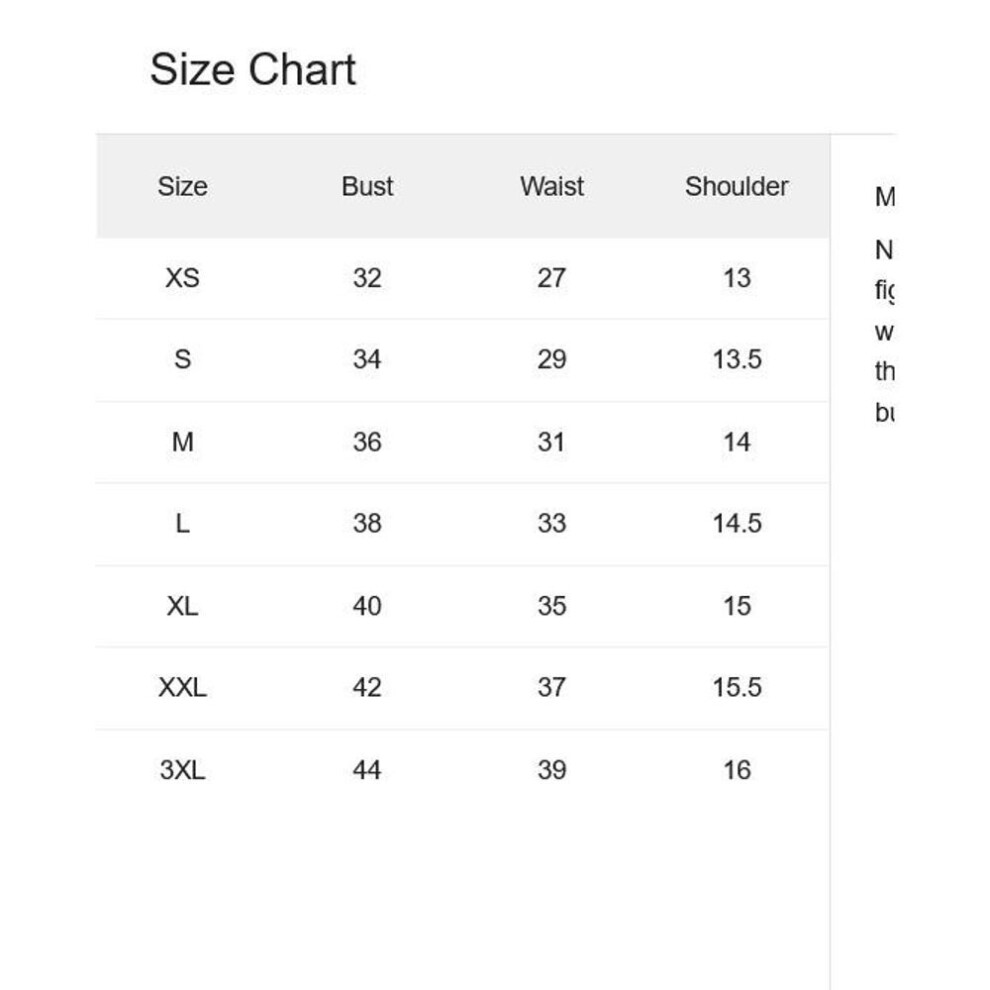Screen dimensions: 990x990
Task: Click shoulder value 13.5 for S
Action: pyautogui.click(x=737, y=359)
